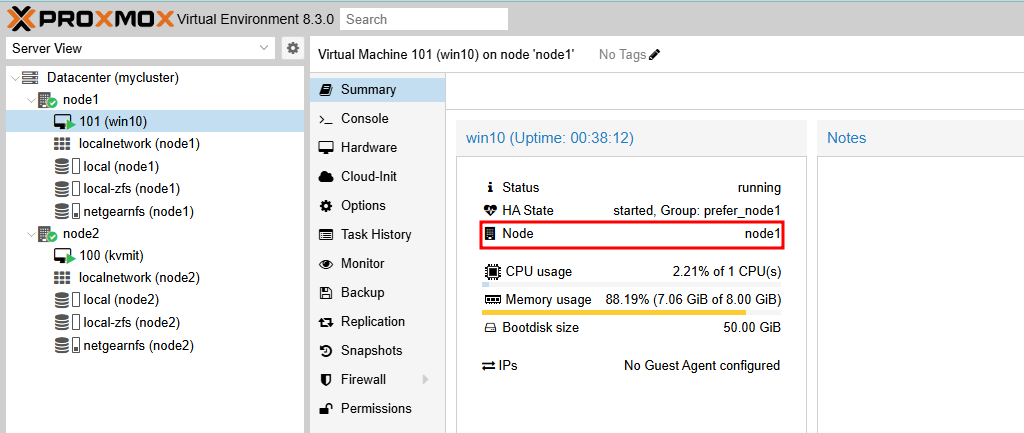
Task: Edit tags using the pencil icon
Action: (655, 55)
